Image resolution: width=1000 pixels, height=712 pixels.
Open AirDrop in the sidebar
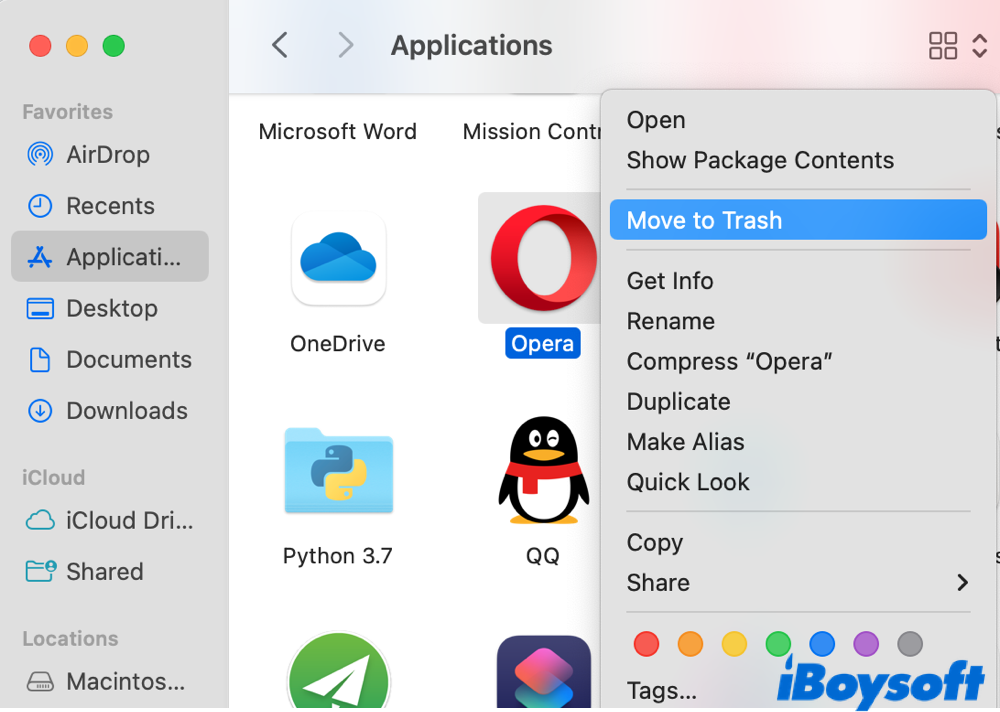click(107, 155)
